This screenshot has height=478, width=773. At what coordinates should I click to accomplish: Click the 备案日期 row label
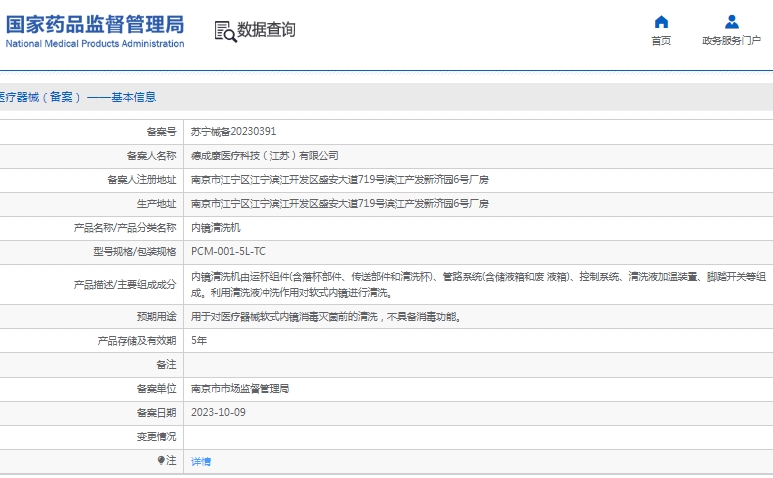click(x=156, y=412)
